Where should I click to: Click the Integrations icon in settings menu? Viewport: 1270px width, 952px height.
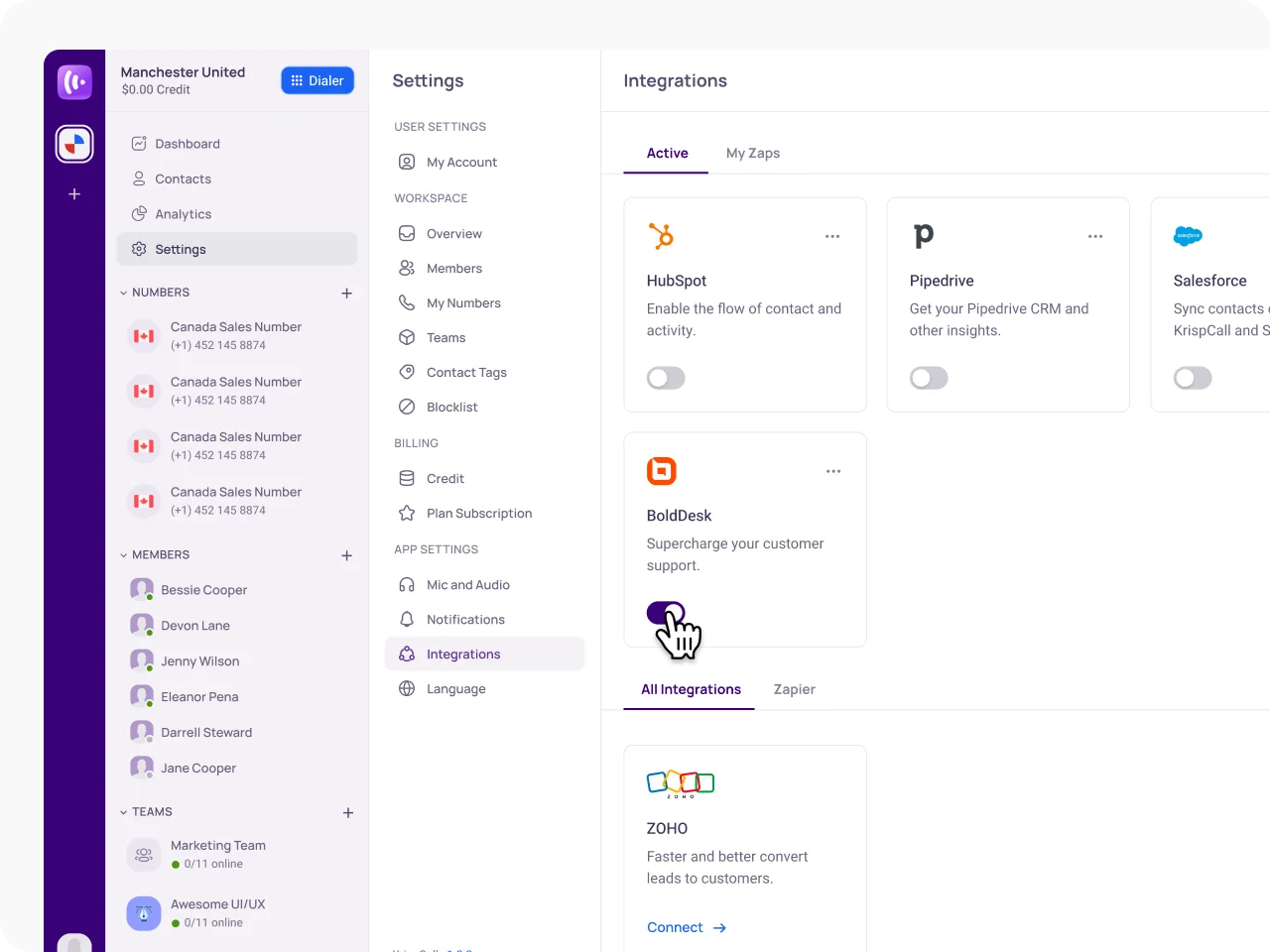coord(407,654)
